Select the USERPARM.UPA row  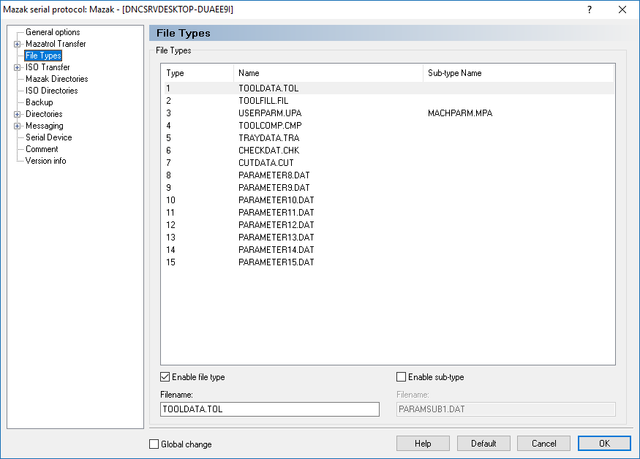coord(389,113)
